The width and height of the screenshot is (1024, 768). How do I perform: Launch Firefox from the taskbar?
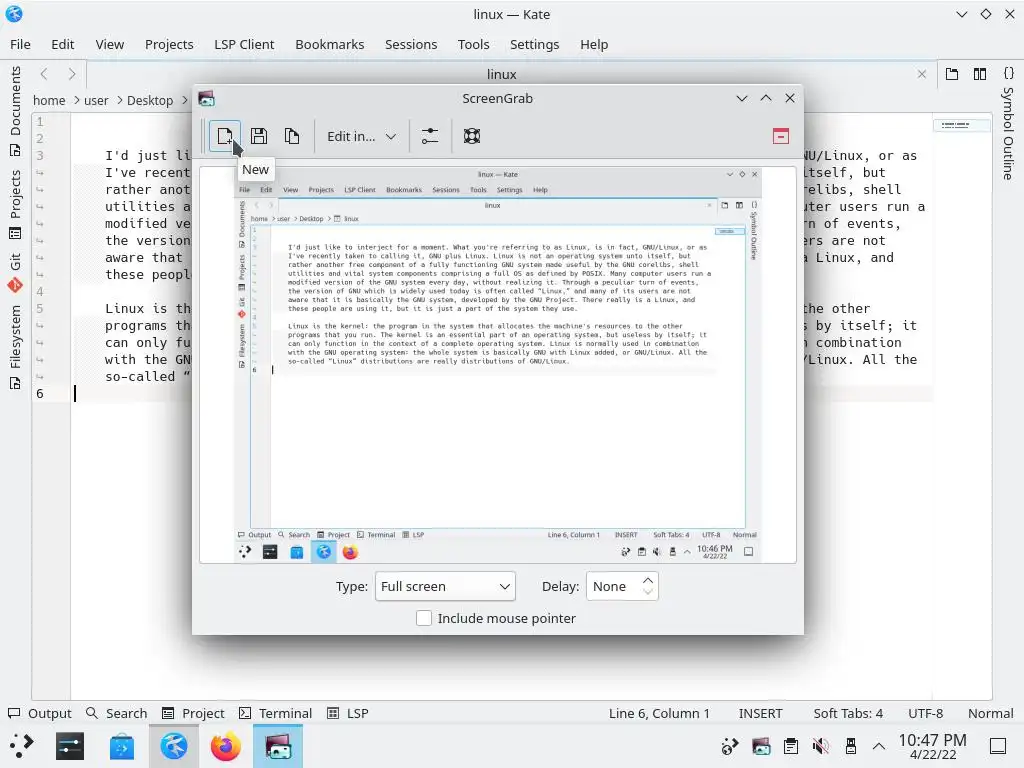[x=225, y=746]
